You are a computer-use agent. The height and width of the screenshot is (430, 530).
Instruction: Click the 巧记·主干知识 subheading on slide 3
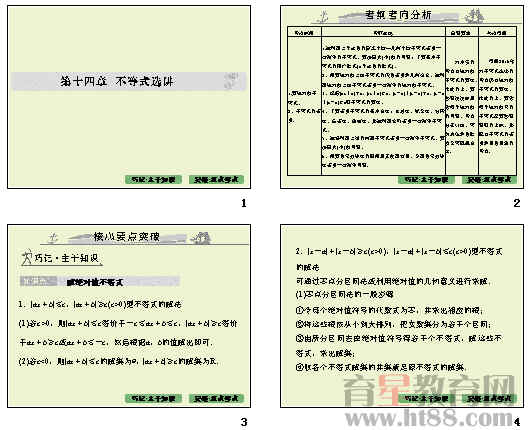[67, 258]
